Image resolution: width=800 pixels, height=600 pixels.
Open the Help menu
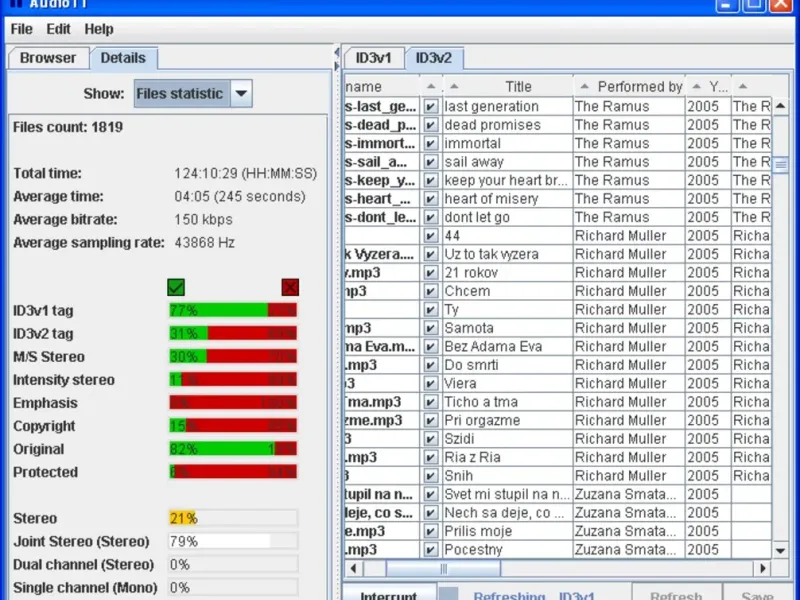coord(98,29)
